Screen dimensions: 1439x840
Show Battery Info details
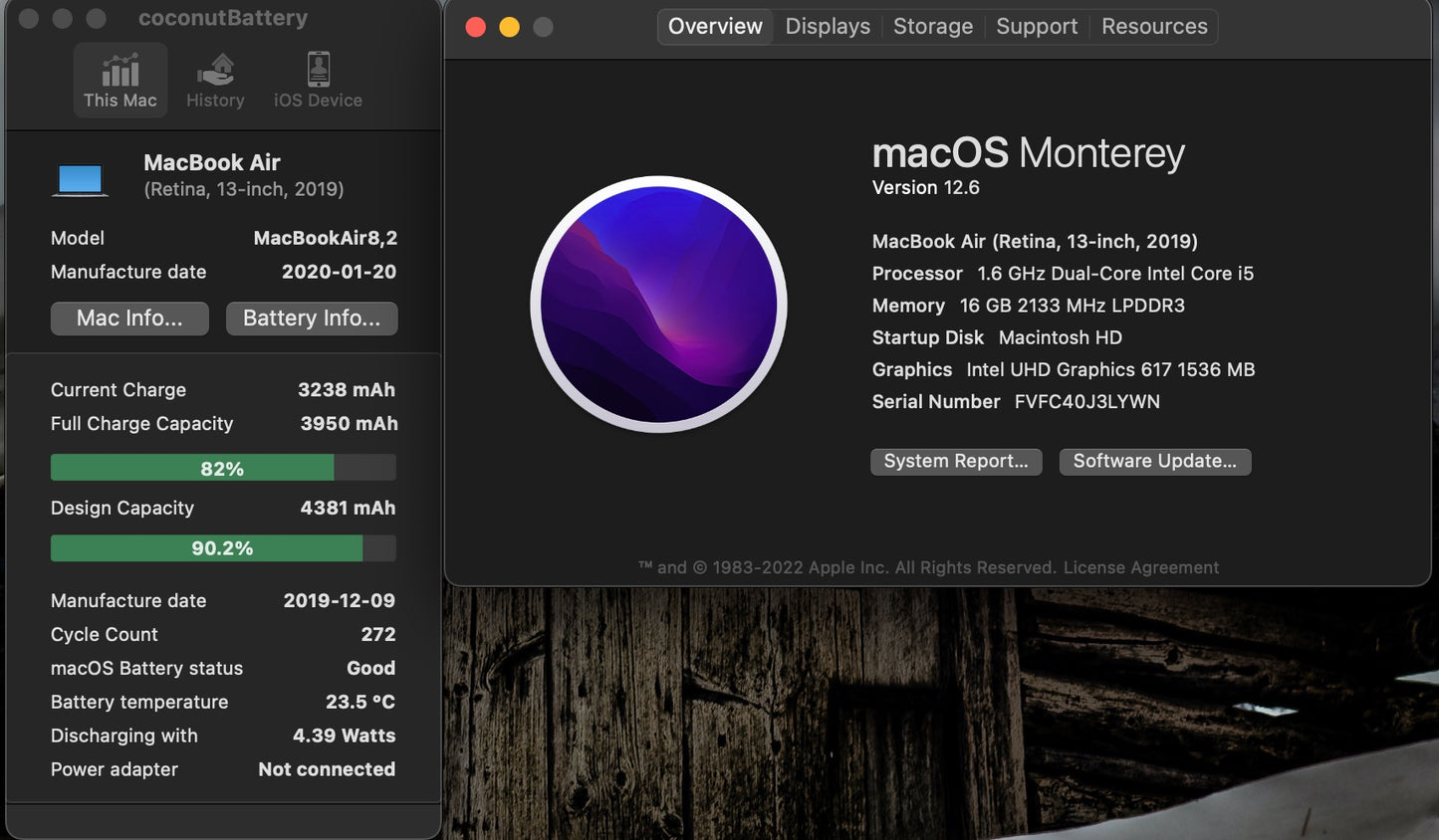pos(311,318)
